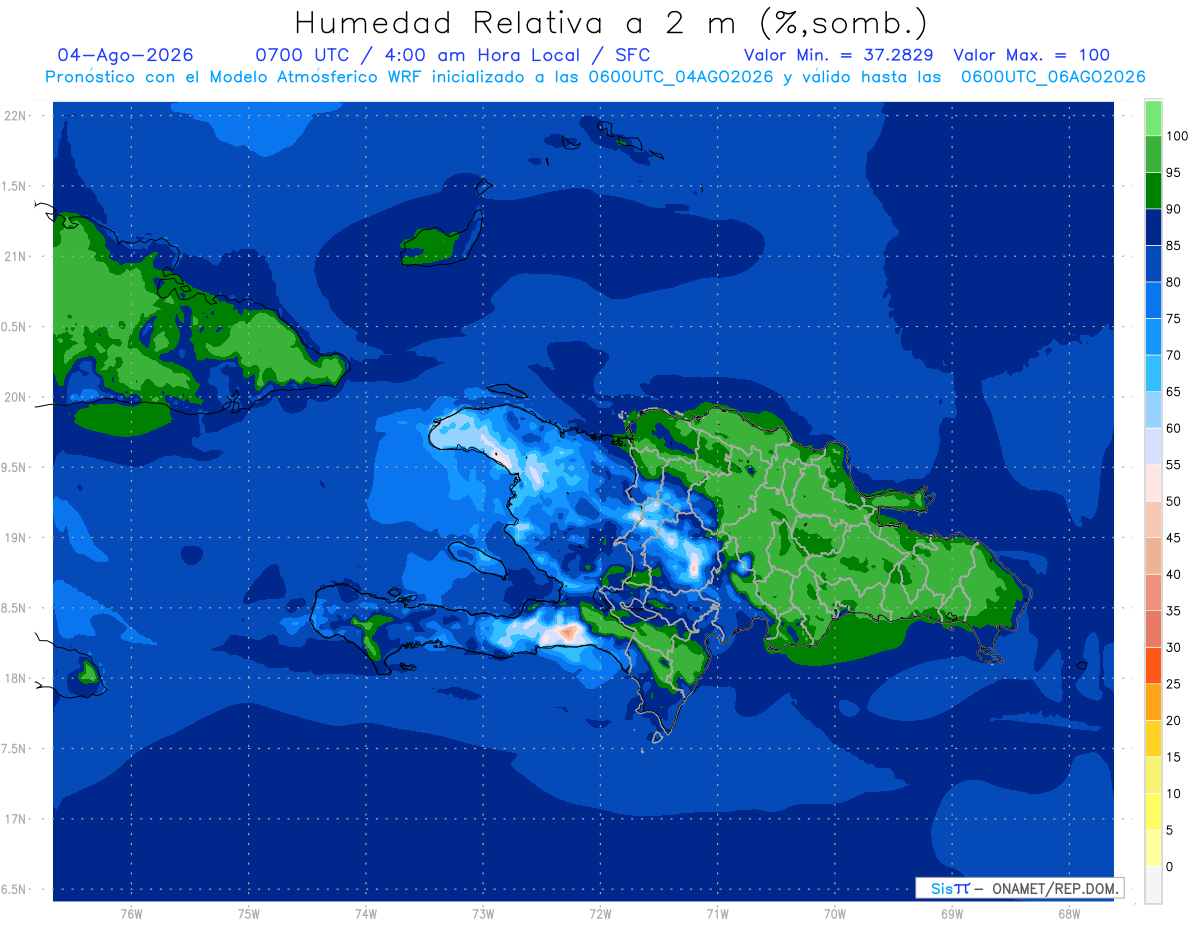Click the 75W longitude label
Image resolution: width=1200 pixels, height=927 pixels.
249,914
